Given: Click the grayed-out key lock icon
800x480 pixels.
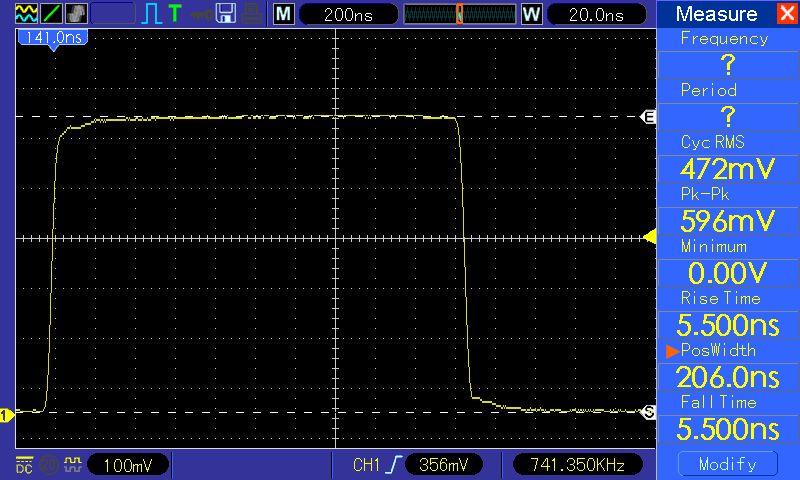Looking at the screenshot, I should [202, 14].
